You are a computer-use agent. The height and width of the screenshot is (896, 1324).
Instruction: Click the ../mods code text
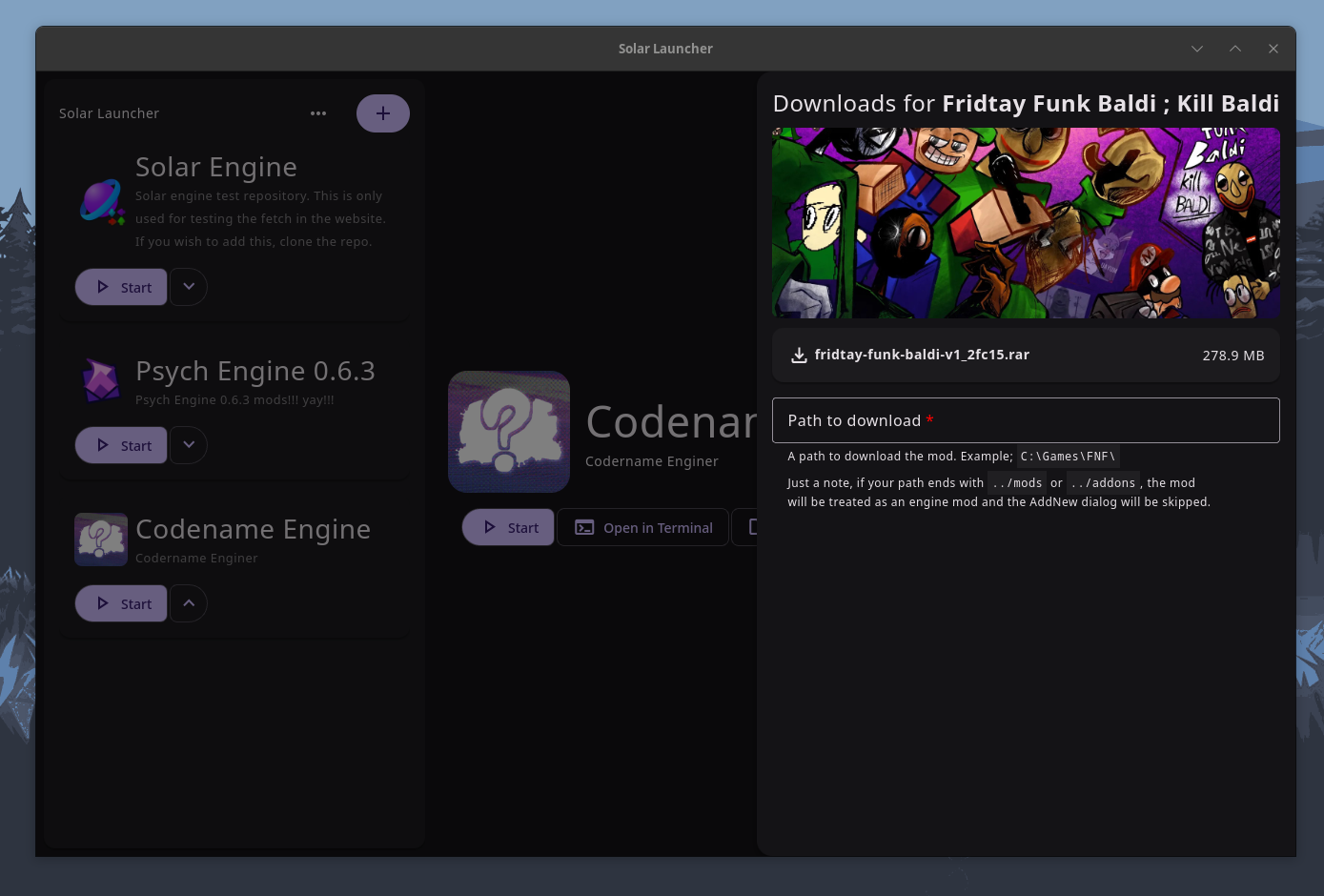(x=1017, y=482)
